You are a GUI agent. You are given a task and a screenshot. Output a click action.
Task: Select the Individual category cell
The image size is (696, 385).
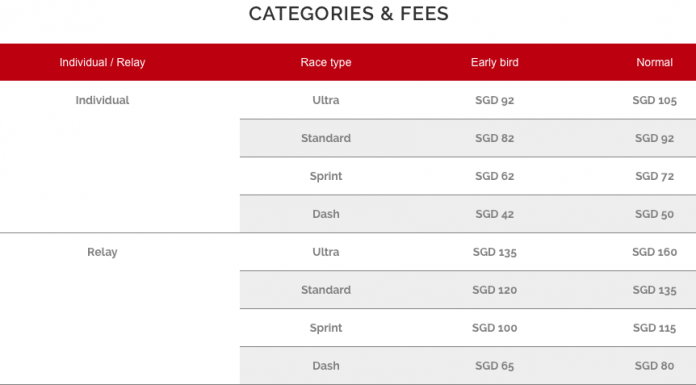pos(102,100)
